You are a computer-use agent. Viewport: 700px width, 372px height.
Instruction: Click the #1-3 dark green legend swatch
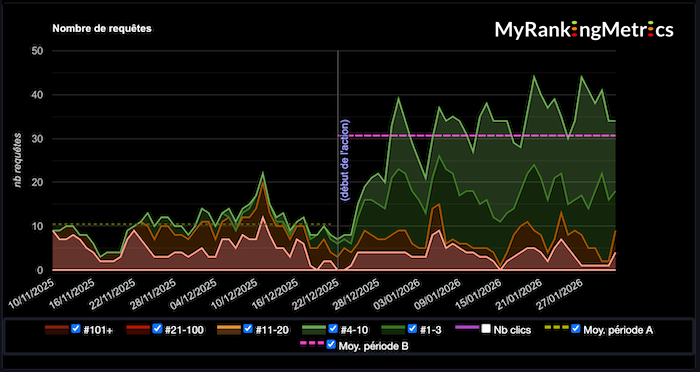pyautogui.click(x=393, y=330)
